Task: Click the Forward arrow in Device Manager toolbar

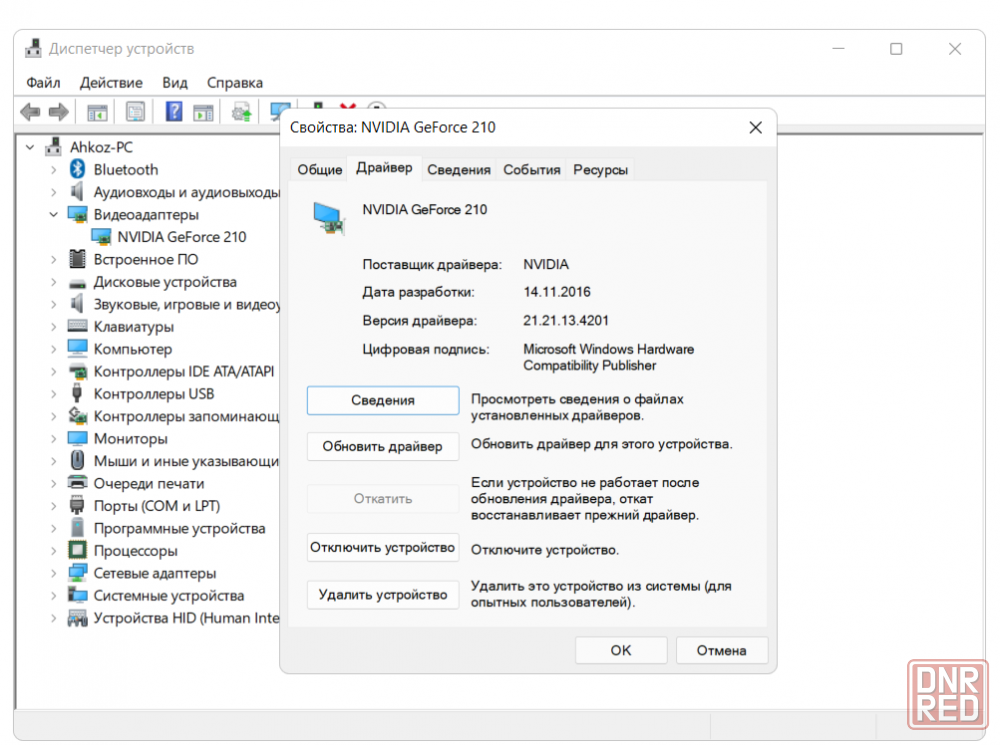Action: click(59, 112)
